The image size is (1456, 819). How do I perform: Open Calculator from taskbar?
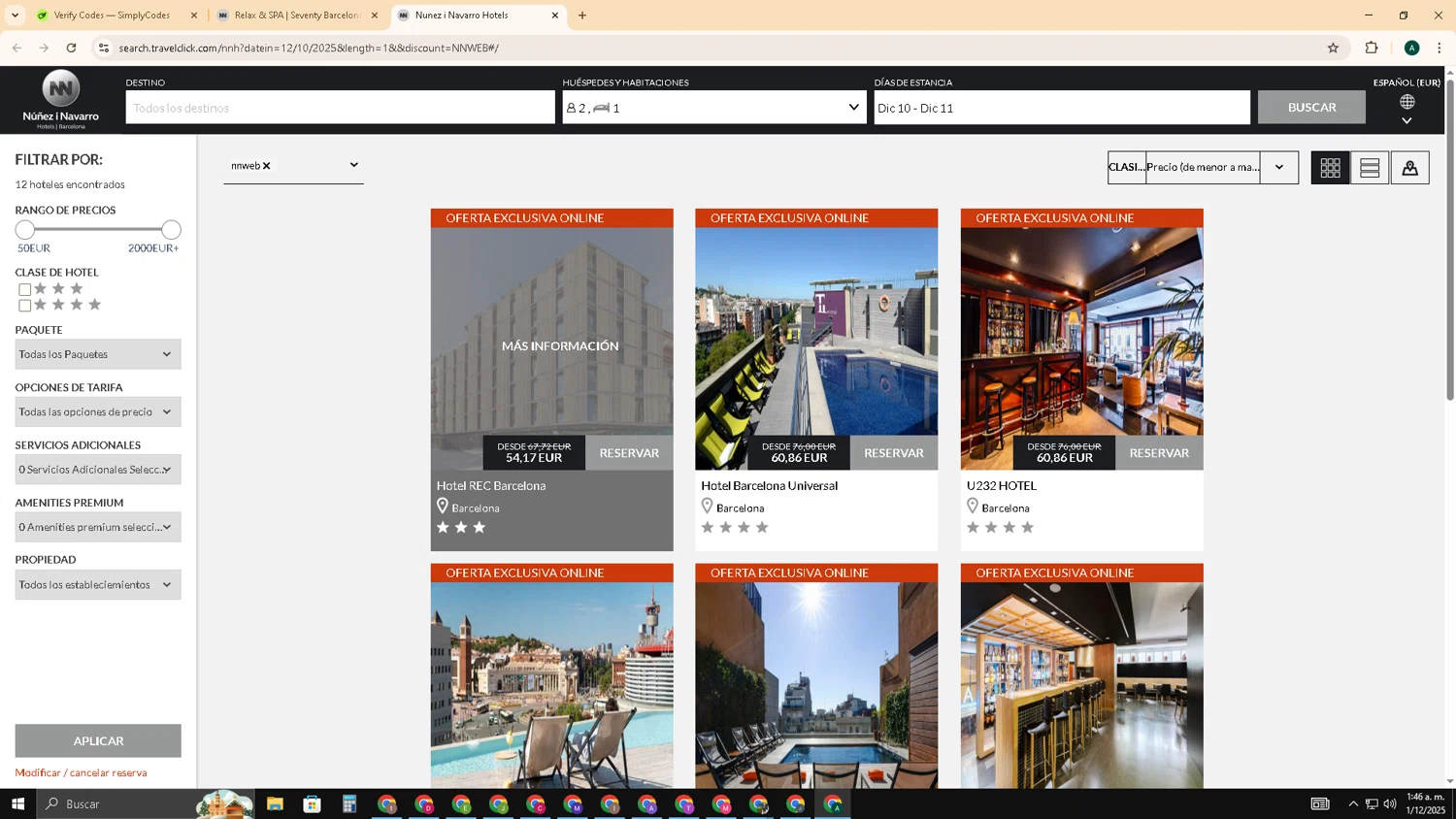click(349, 803)
